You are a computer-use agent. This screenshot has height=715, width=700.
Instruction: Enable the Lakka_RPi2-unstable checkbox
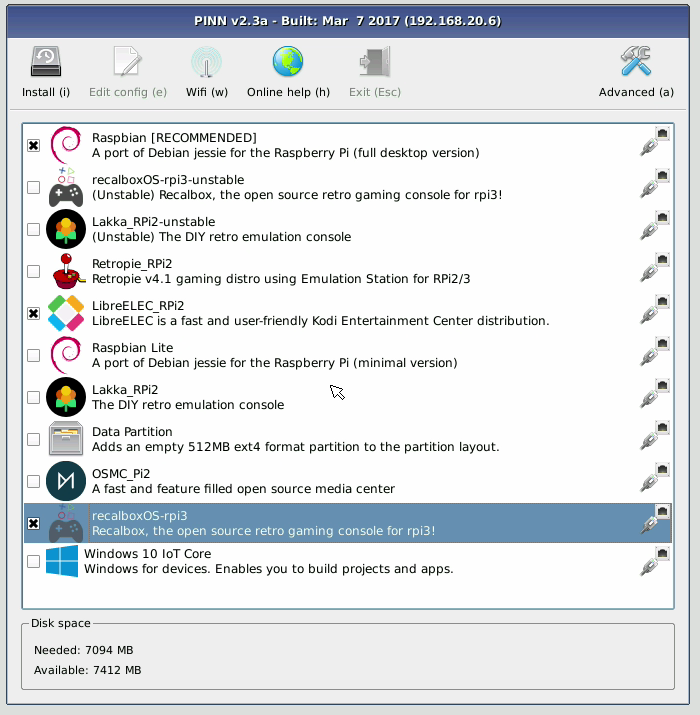pos(33,229)
